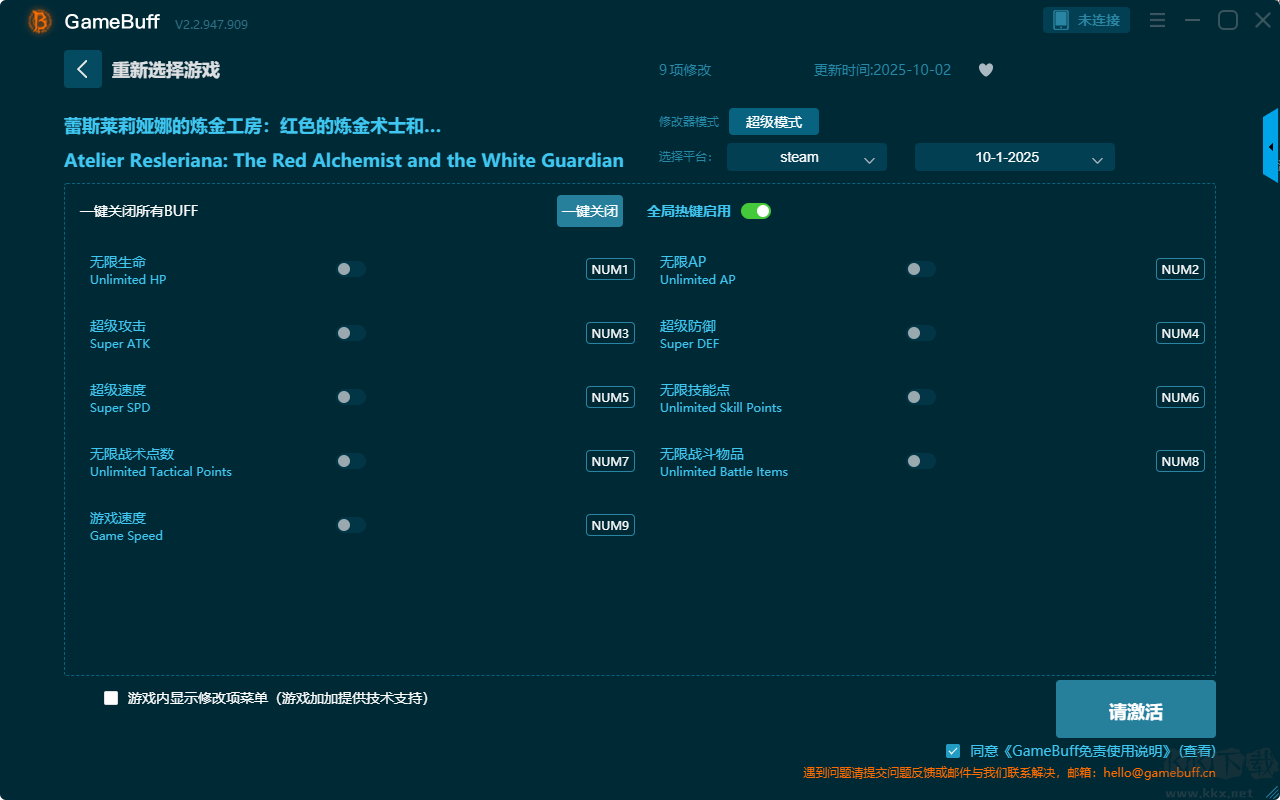The image size is (1280, 800).
Task: Click the back arrow to reselect game
Action: pyautogui.click(x=83, y=69)
